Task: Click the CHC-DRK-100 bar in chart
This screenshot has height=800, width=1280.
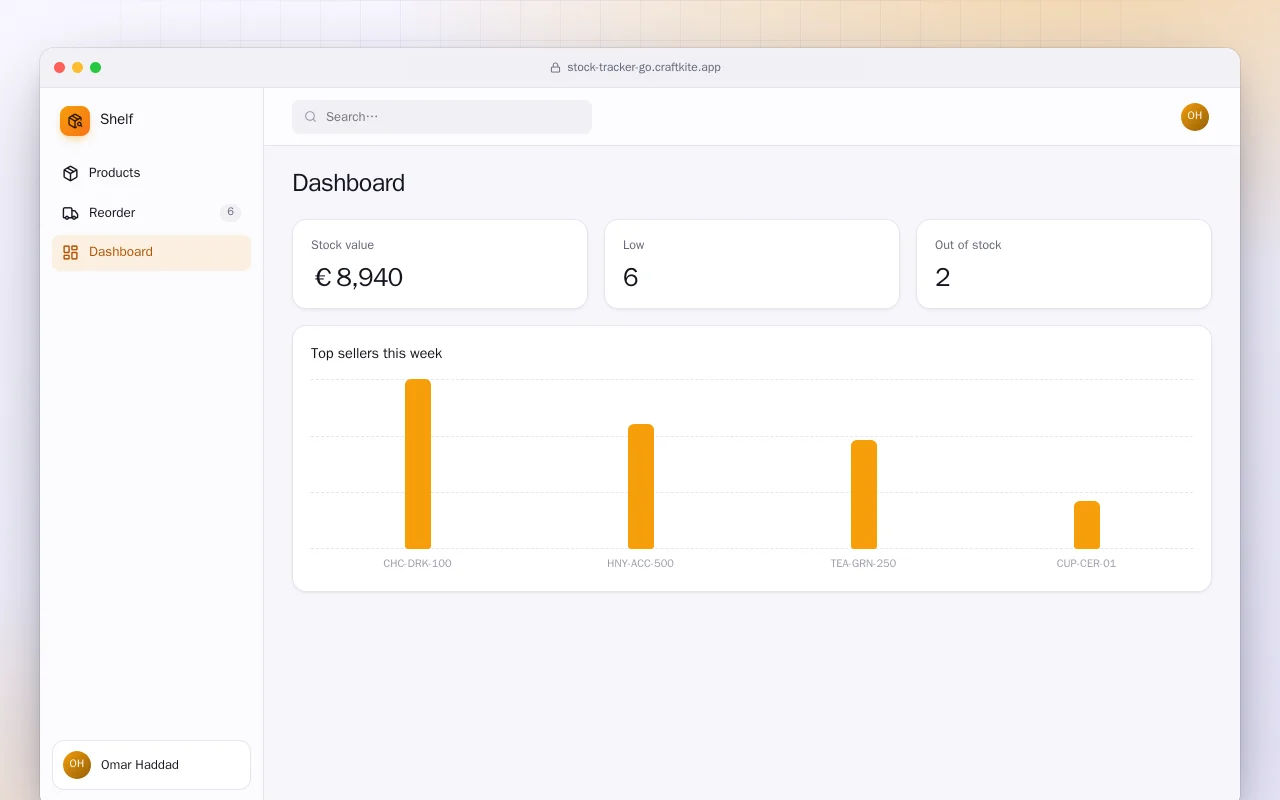Action: click(x=418, y=464)
